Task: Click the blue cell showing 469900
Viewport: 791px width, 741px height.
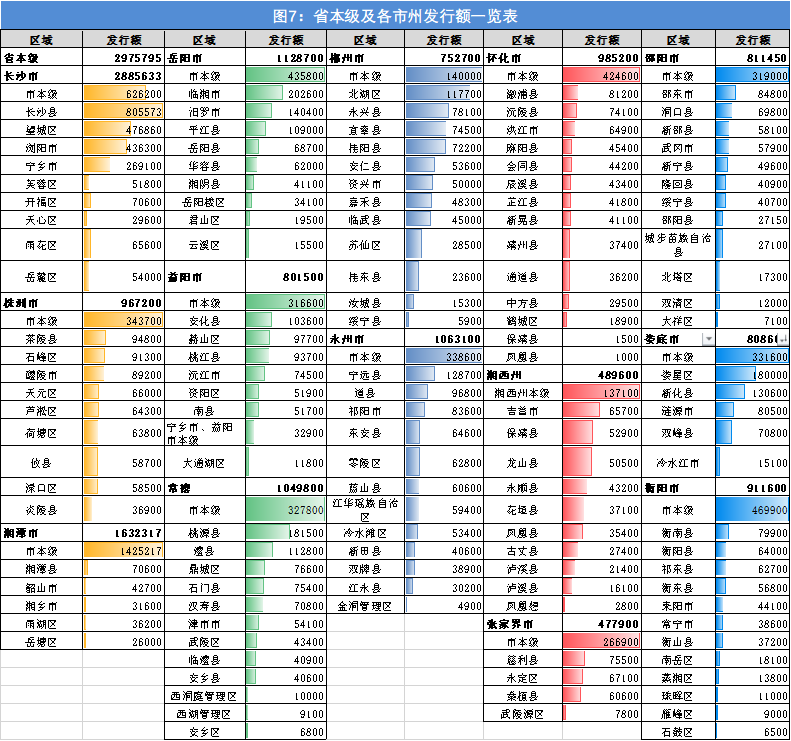Action: coord(753,509)
